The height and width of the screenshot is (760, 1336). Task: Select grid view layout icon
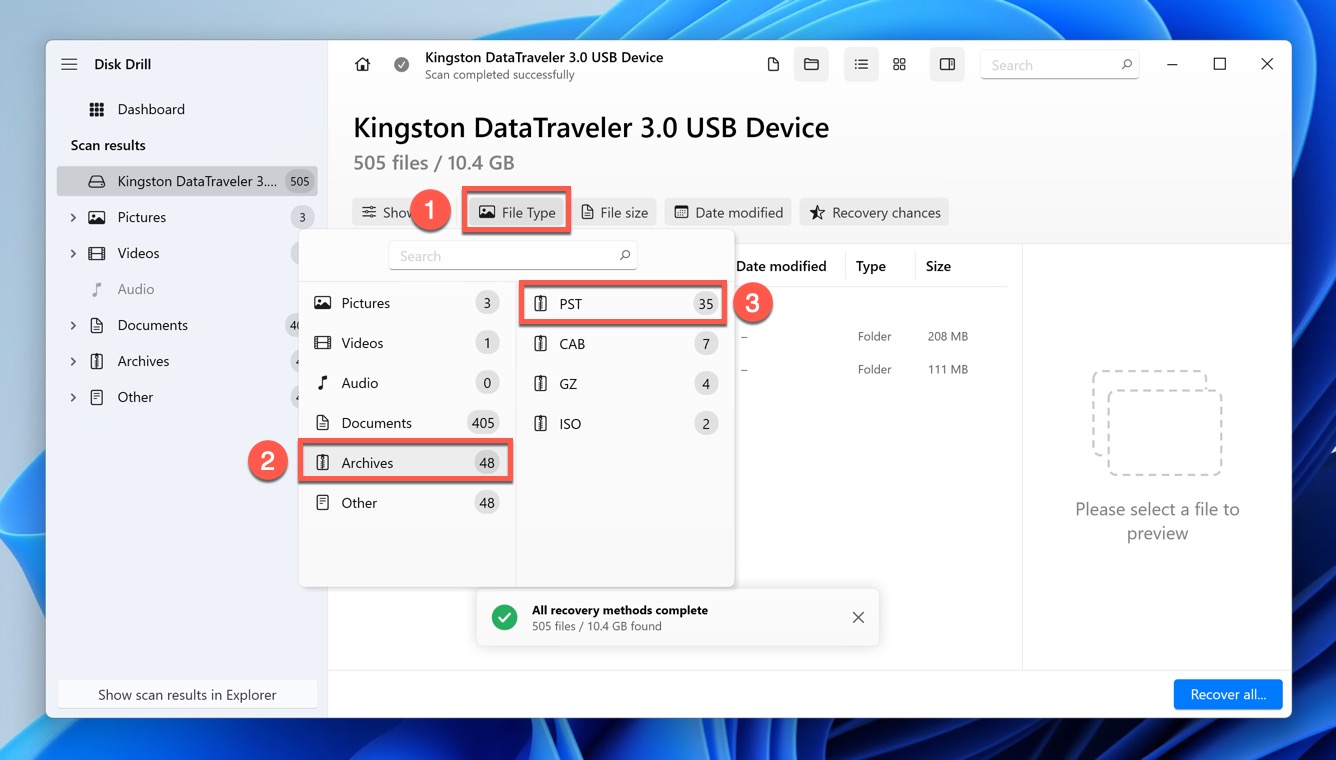(x=899, y=64)
